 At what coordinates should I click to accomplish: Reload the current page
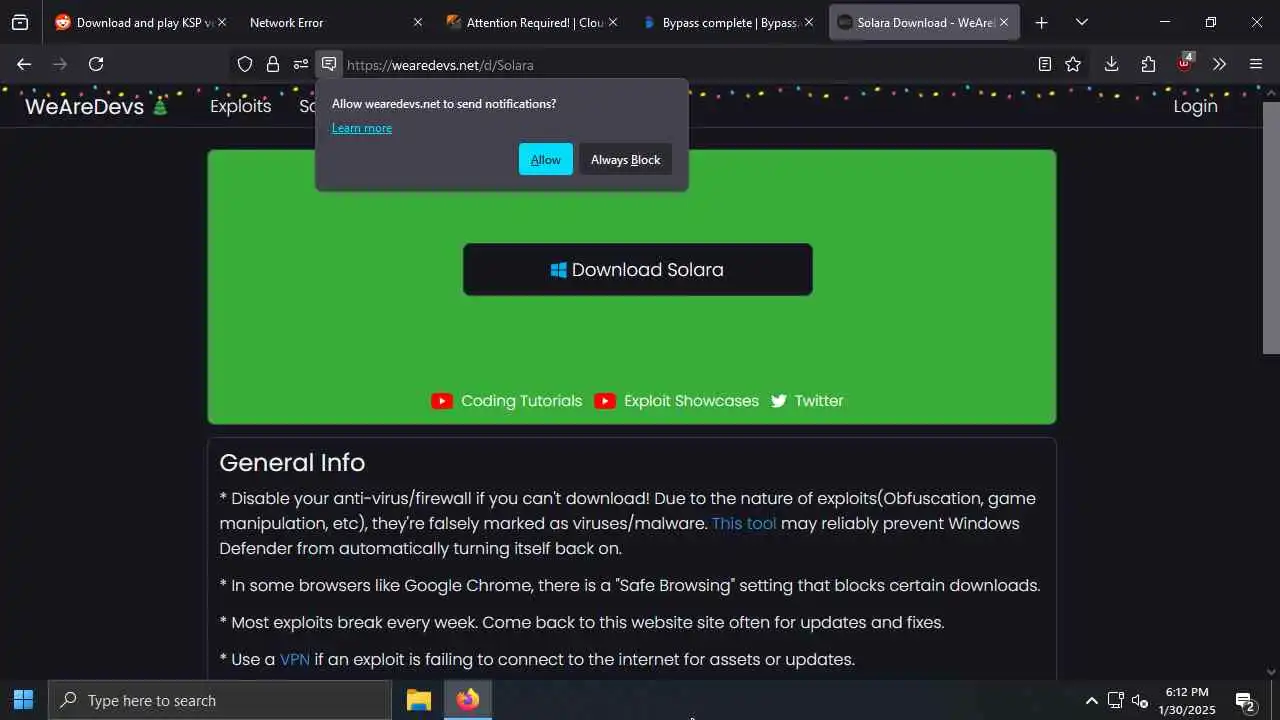tap(96, 64)
